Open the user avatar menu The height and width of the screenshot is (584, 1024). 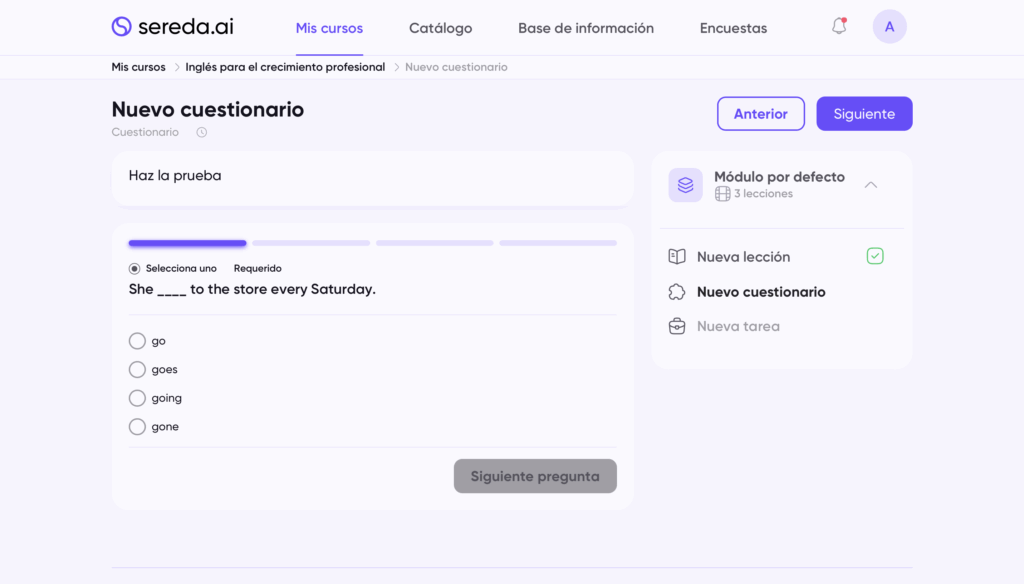pos(889,27)
